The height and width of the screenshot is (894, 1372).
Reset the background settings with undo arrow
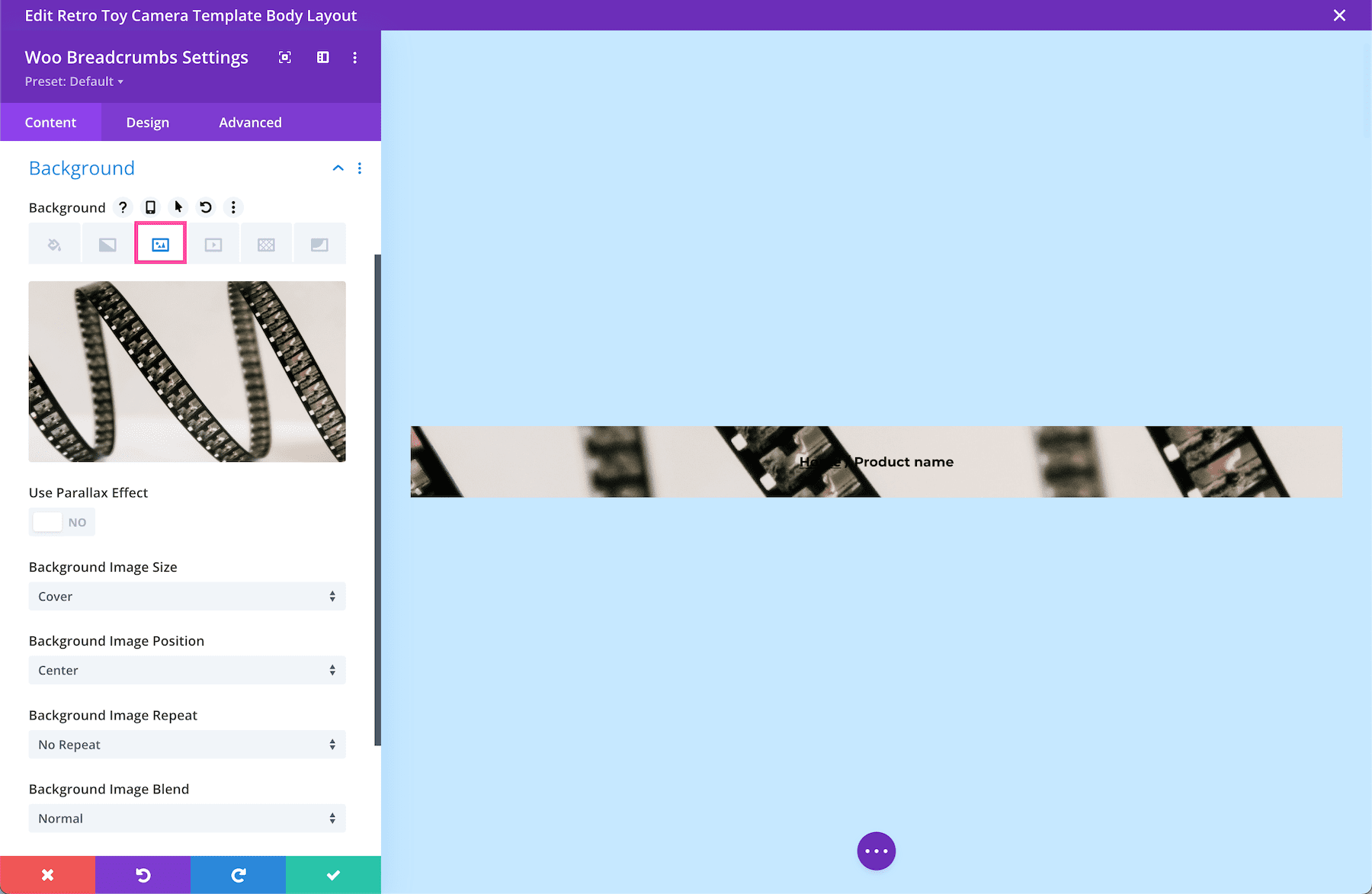pyautogui.click(x=204, y=207)
